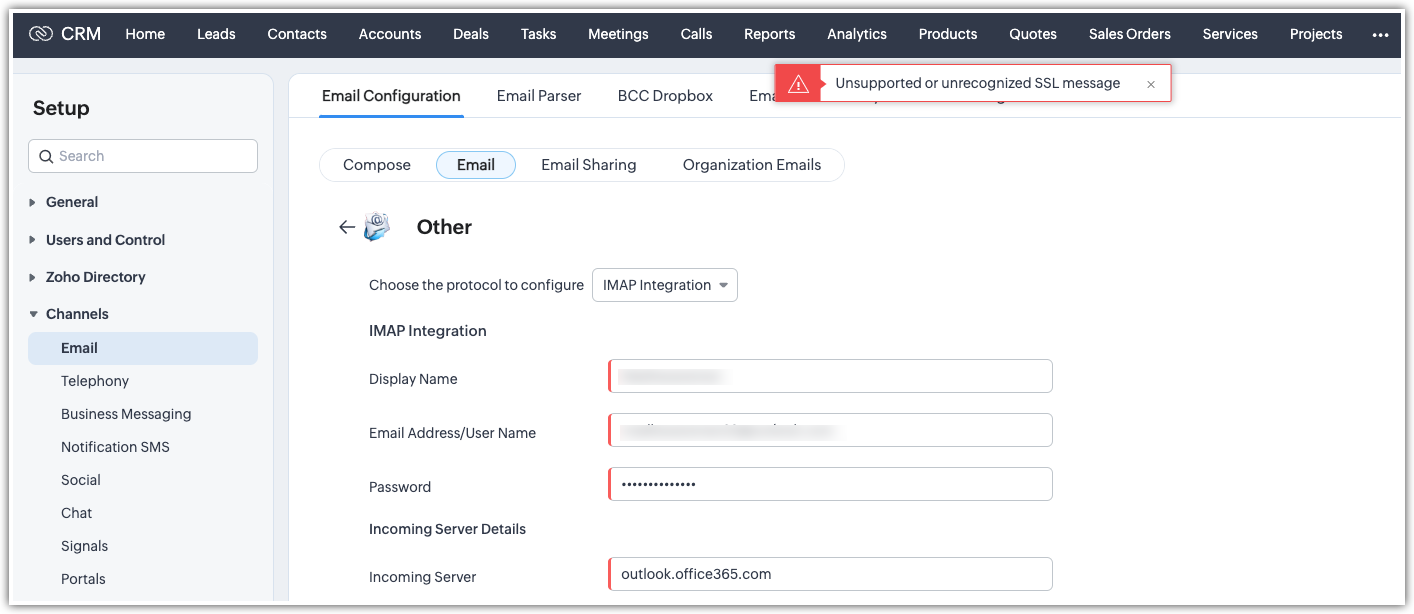The image size is (1414, 614).
Task: Click the Email Address/User Name field
Action: [x=830, y=430]
